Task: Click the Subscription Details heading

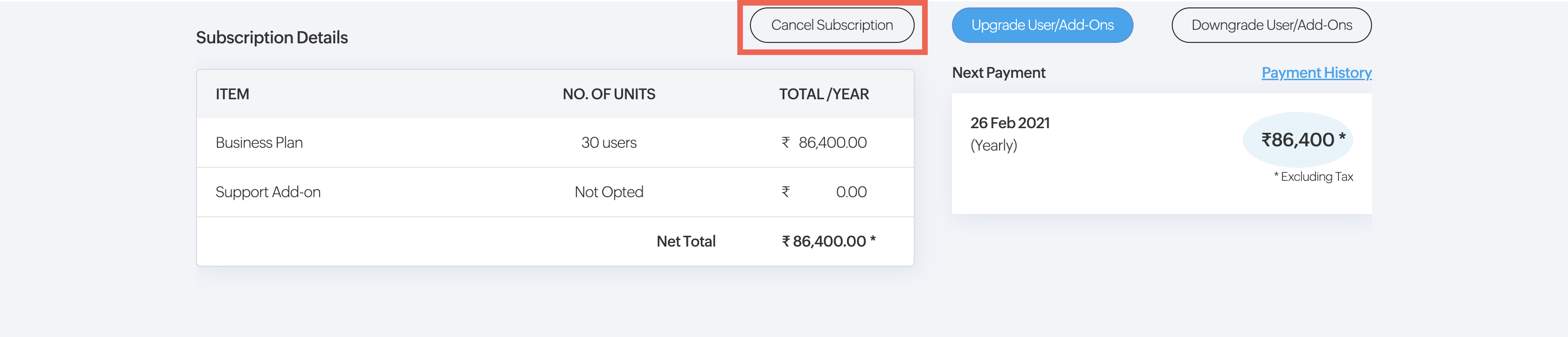Action: [272, 38]
